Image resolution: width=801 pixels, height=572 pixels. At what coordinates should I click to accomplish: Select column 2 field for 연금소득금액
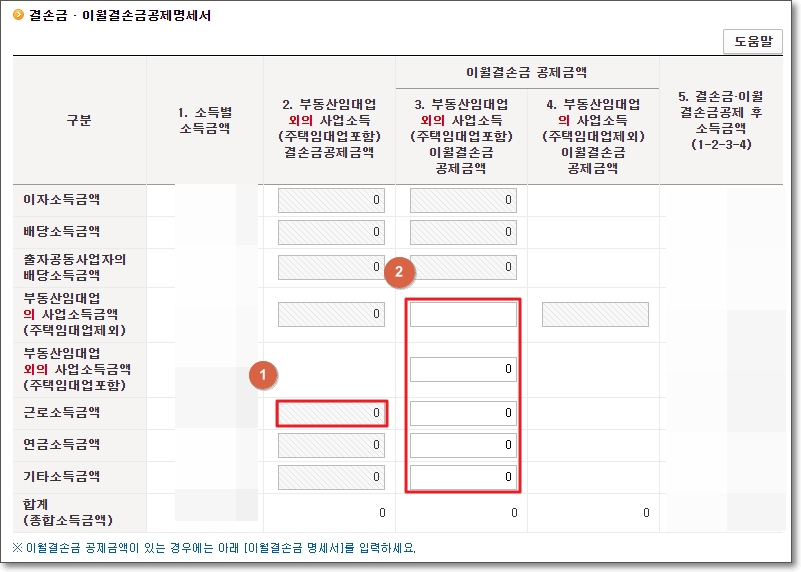[x=331, y=445]
